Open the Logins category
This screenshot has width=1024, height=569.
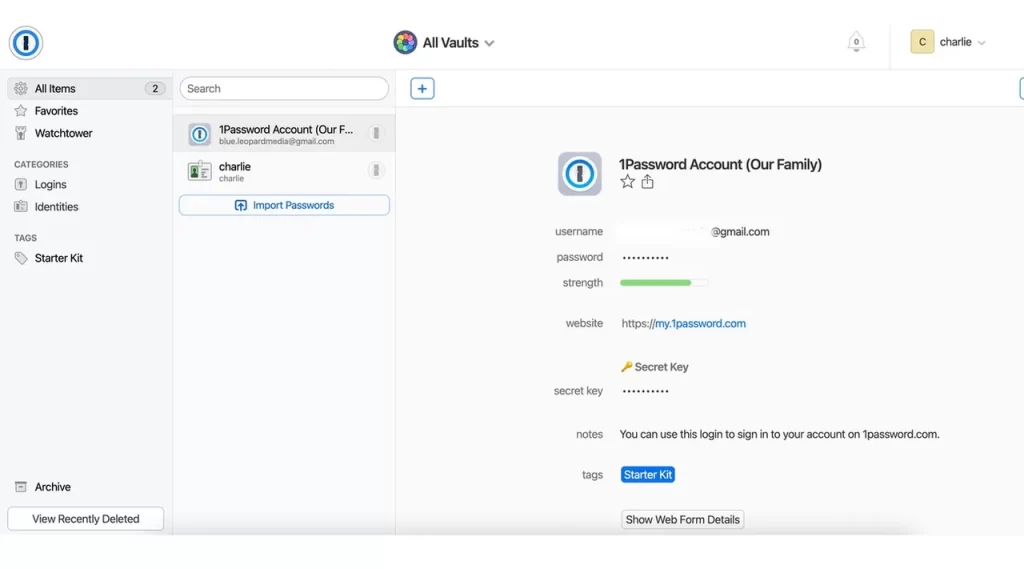pyautogui.click(x=50, y=184)
